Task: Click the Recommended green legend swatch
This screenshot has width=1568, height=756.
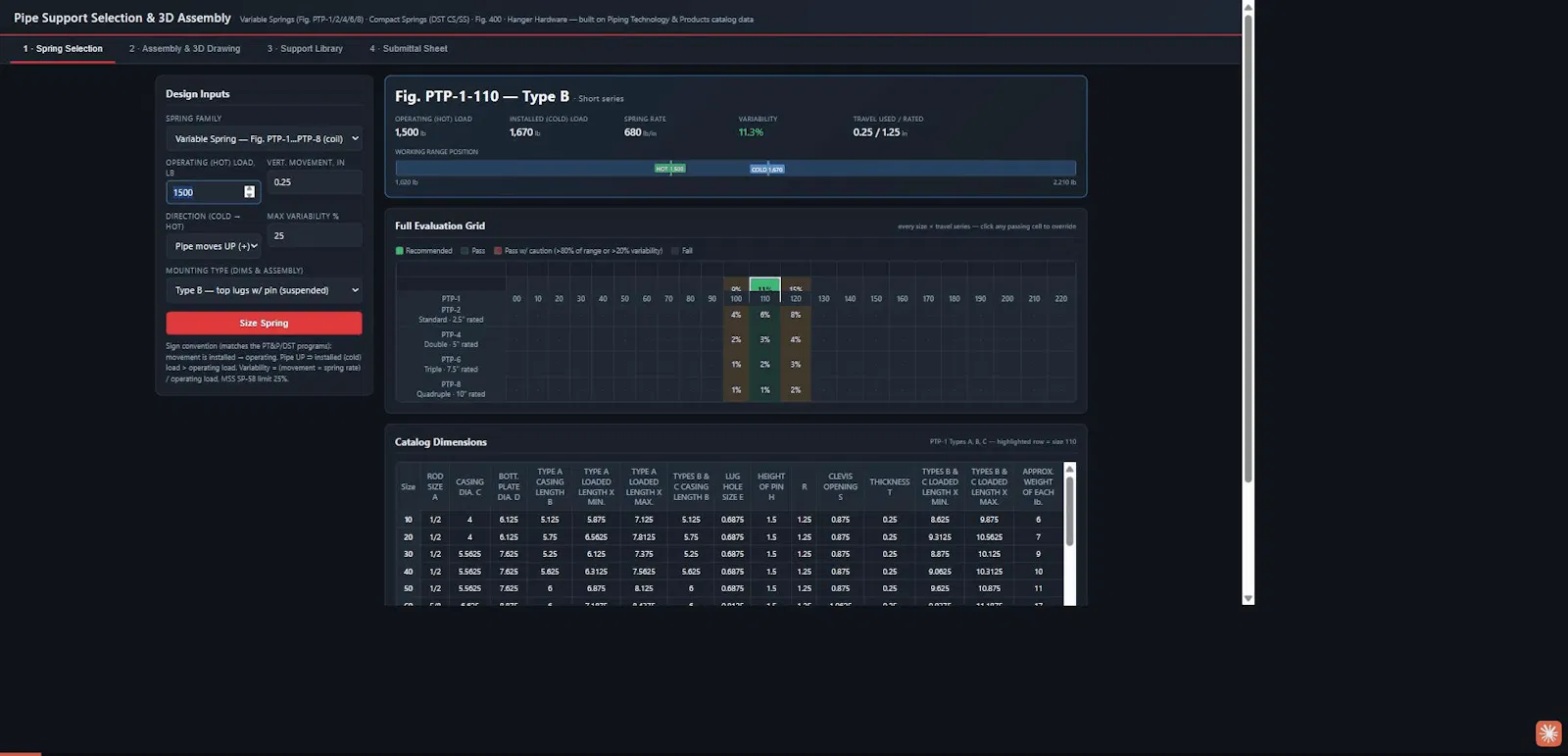Action: tap(399, 251)
